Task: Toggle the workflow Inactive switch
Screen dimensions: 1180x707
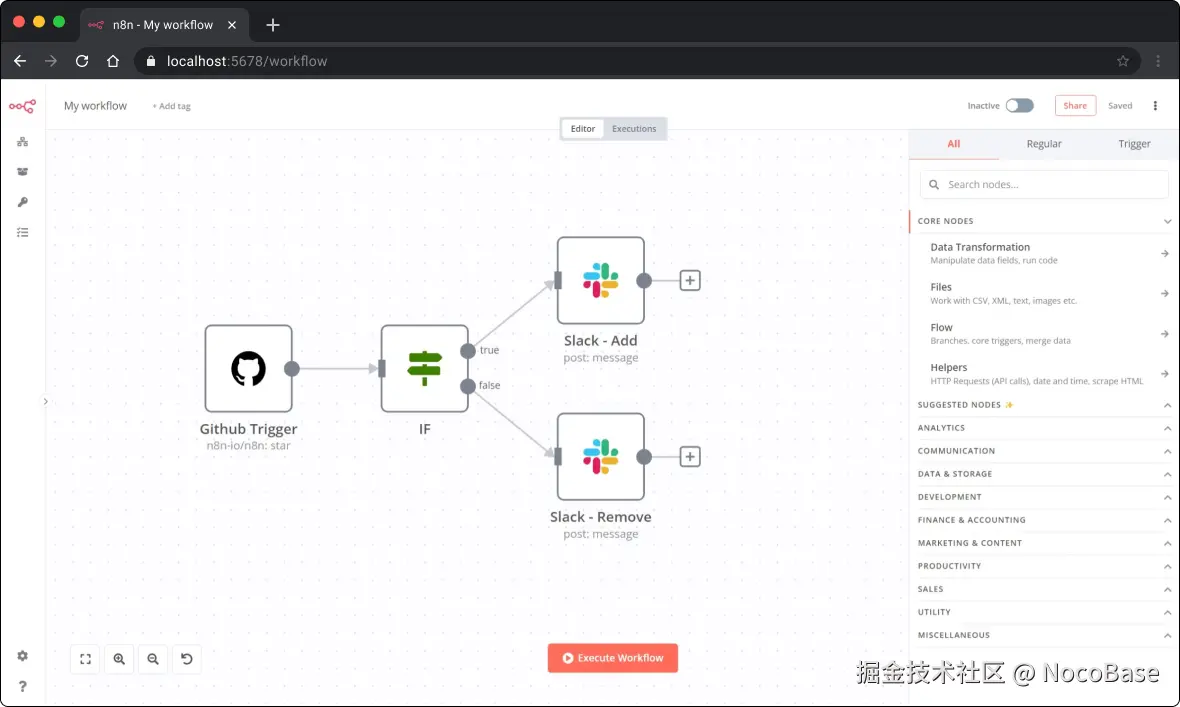Action: [1020, 105]
